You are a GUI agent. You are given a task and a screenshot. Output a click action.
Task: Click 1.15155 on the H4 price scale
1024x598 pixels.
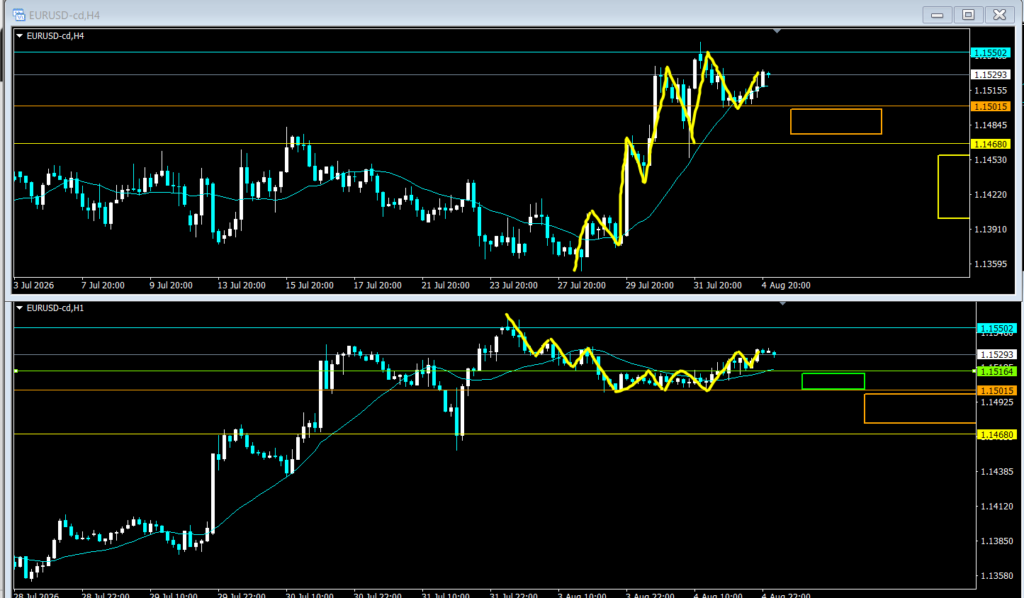[x=990, y=90]
